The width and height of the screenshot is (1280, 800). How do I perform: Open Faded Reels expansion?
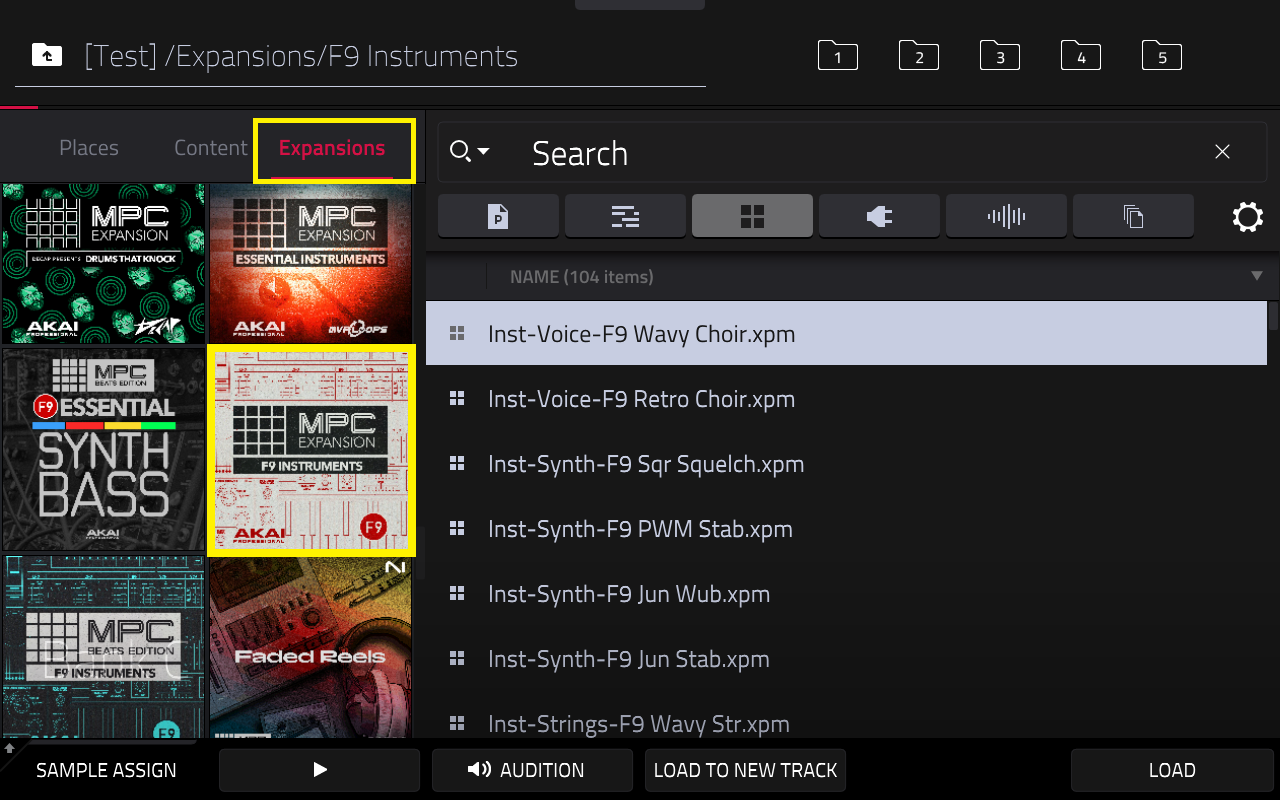(x=310, y=647)
